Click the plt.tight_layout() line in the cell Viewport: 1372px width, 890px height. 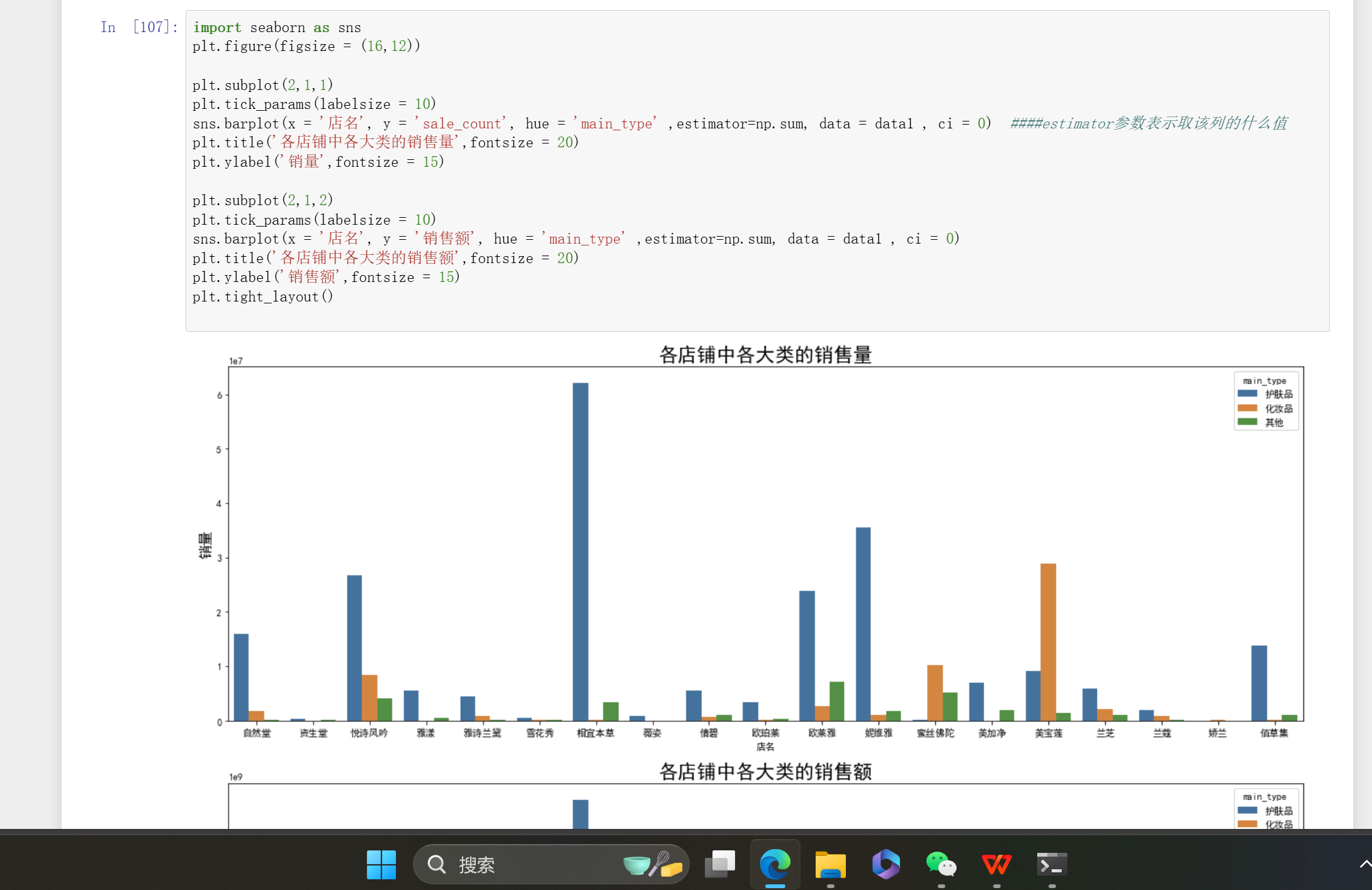coord(262,296)
